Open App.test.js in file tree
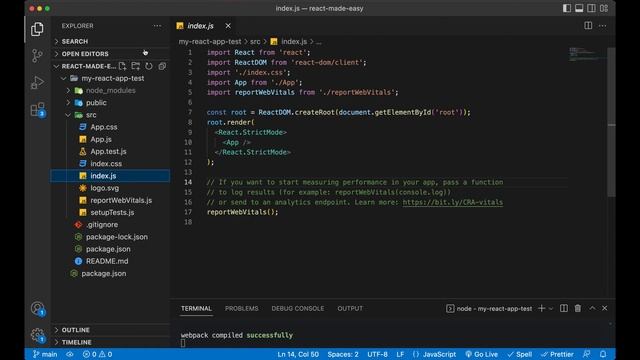 coord(110,151)
